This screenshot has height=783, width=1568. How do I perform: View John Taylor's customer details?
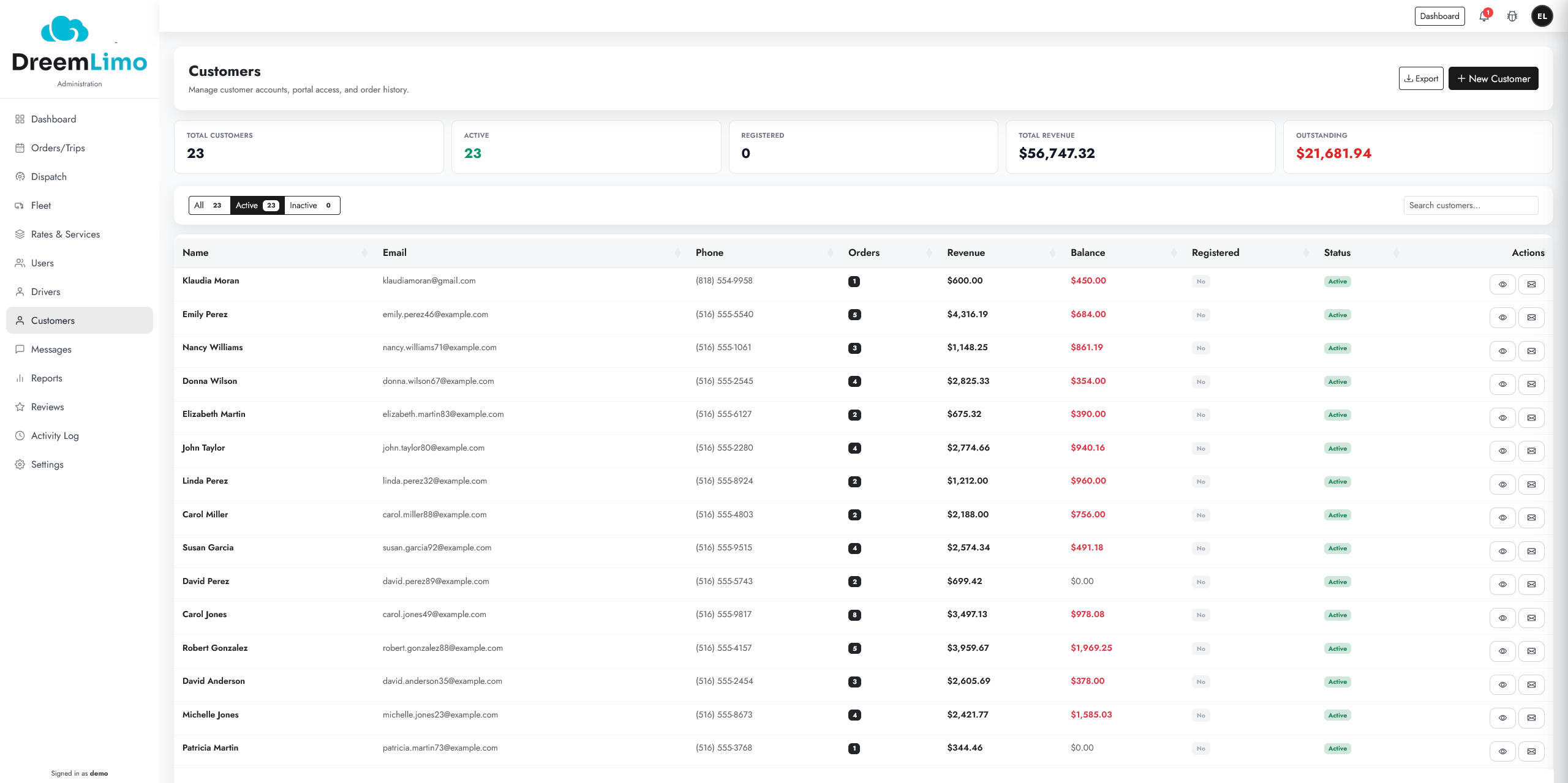1502,451
